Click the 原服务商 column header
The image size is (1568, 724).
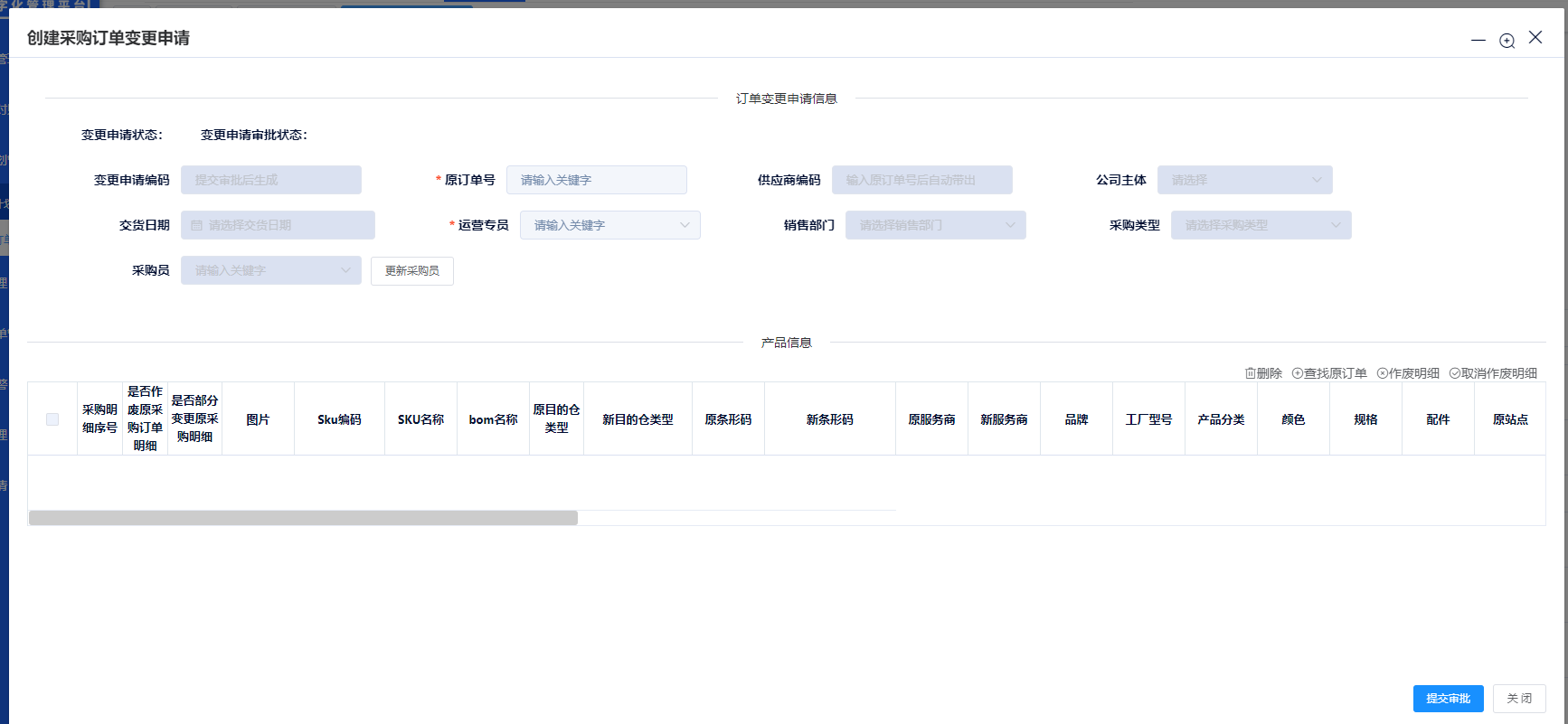pyautogui.click(x=931, y=419)
